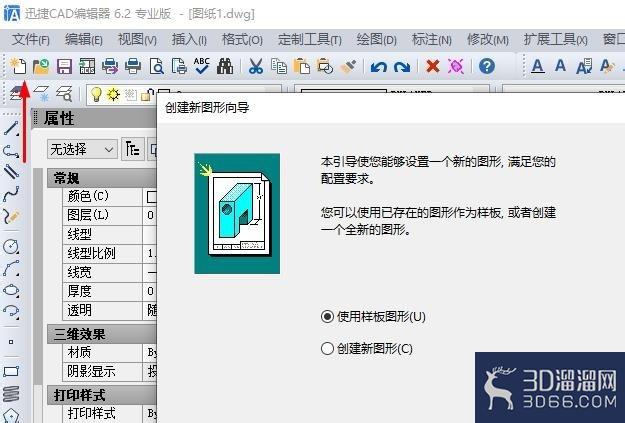Select the Line tool in left toolbar
Screen dimensions: 625x423
[x=11, y=128]
